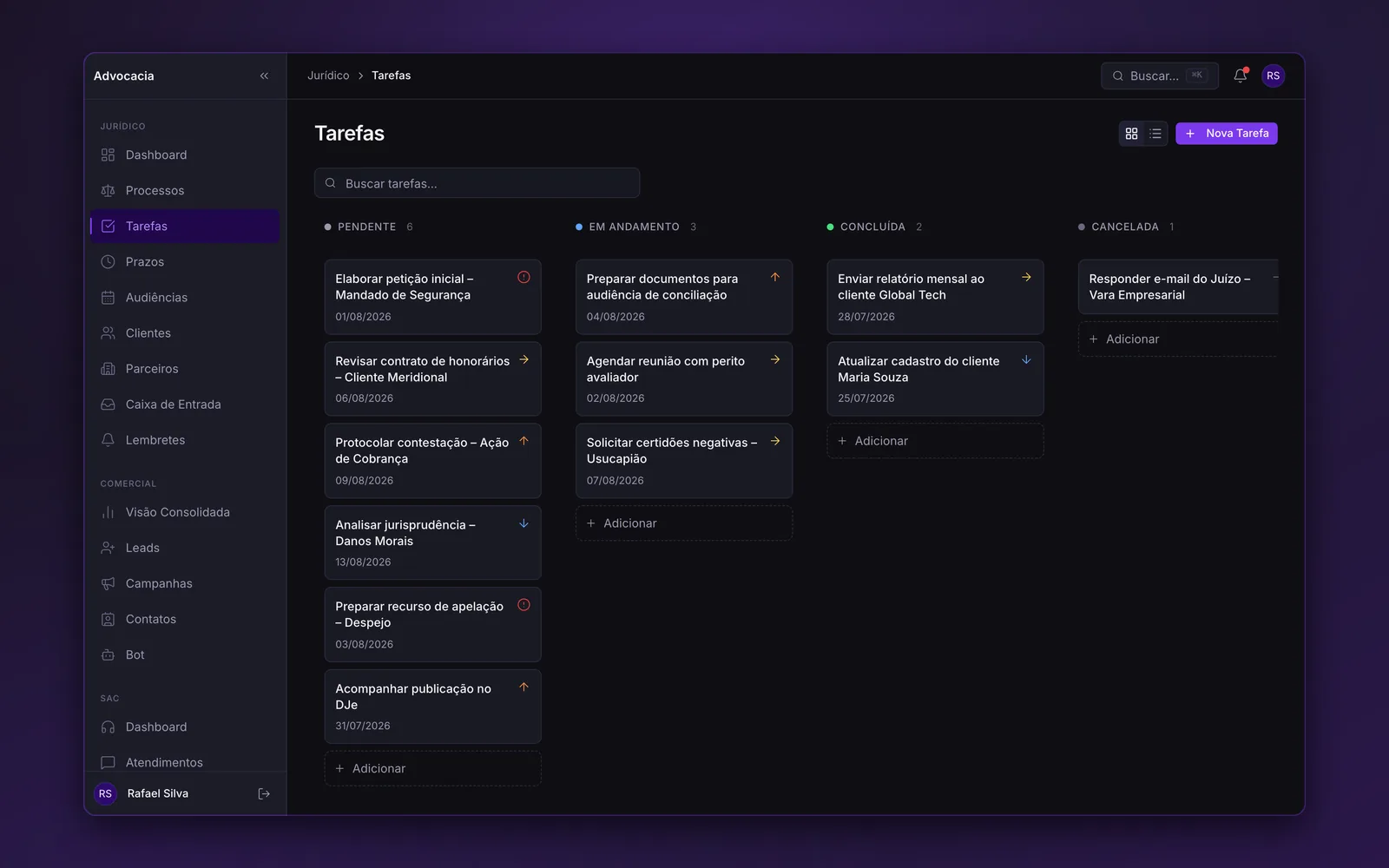Click the Tarefas page heading
The width and height of the screenshot is (1389, 868).
[349, 133]
